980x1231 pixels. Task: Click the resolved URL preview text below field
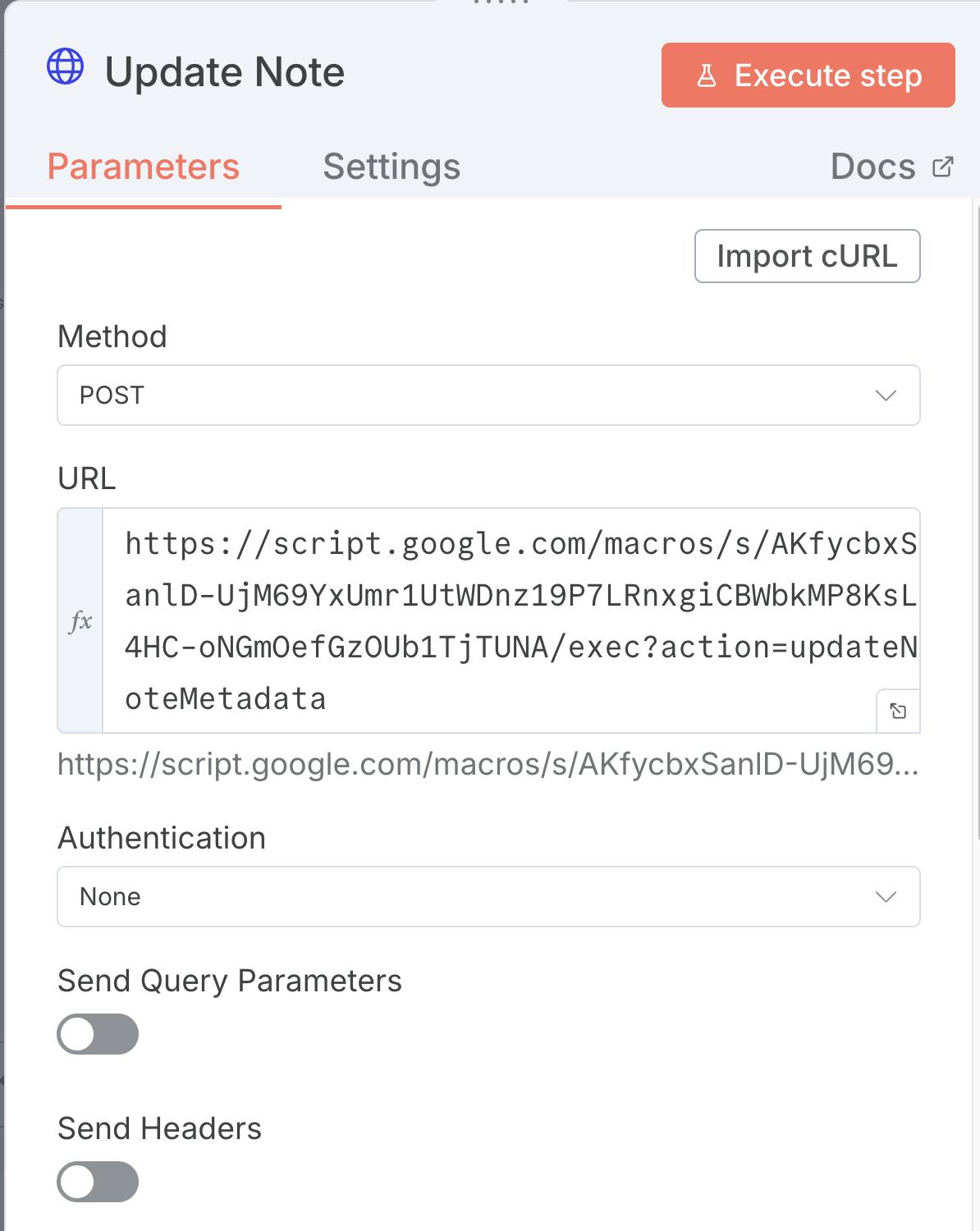point(488,764)
